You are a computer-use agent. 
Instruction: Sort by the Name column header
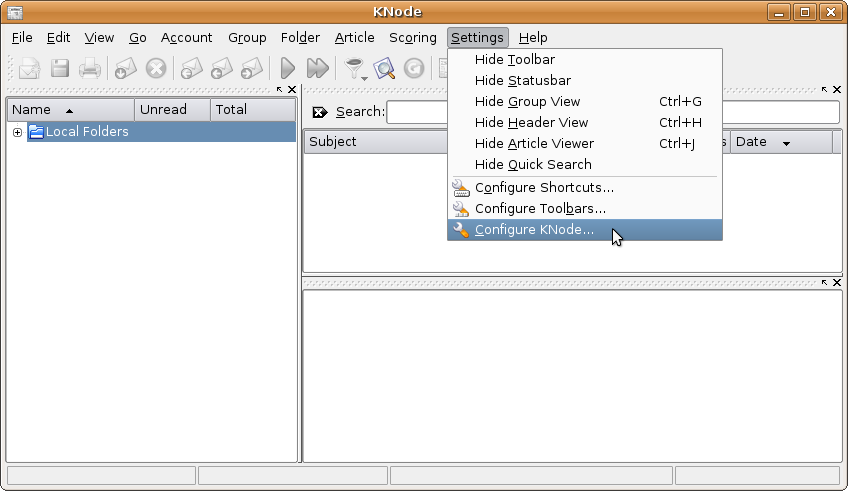coord(71,110)
